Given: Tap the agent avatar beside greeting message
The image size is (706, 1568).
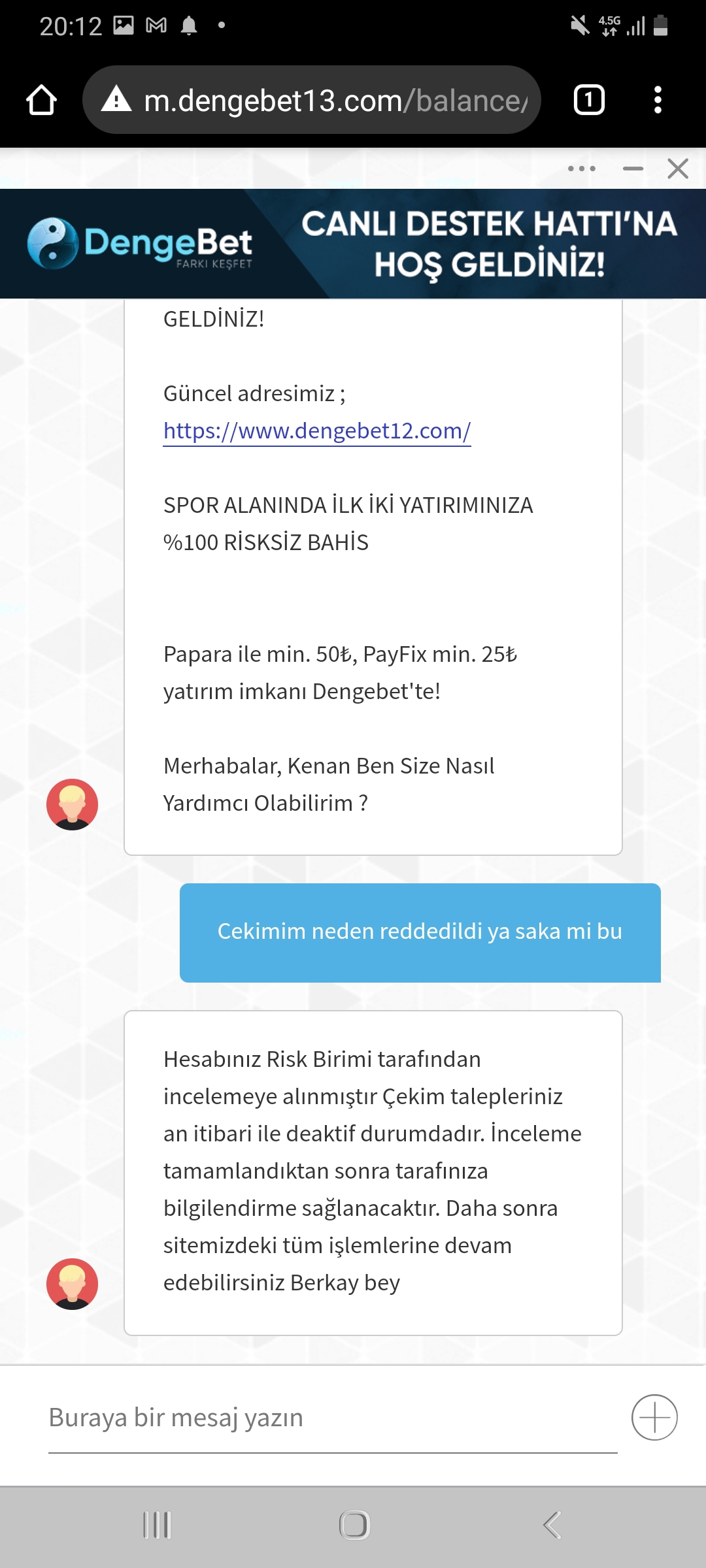Looking at the screenshot, I should tap(72, 804).
